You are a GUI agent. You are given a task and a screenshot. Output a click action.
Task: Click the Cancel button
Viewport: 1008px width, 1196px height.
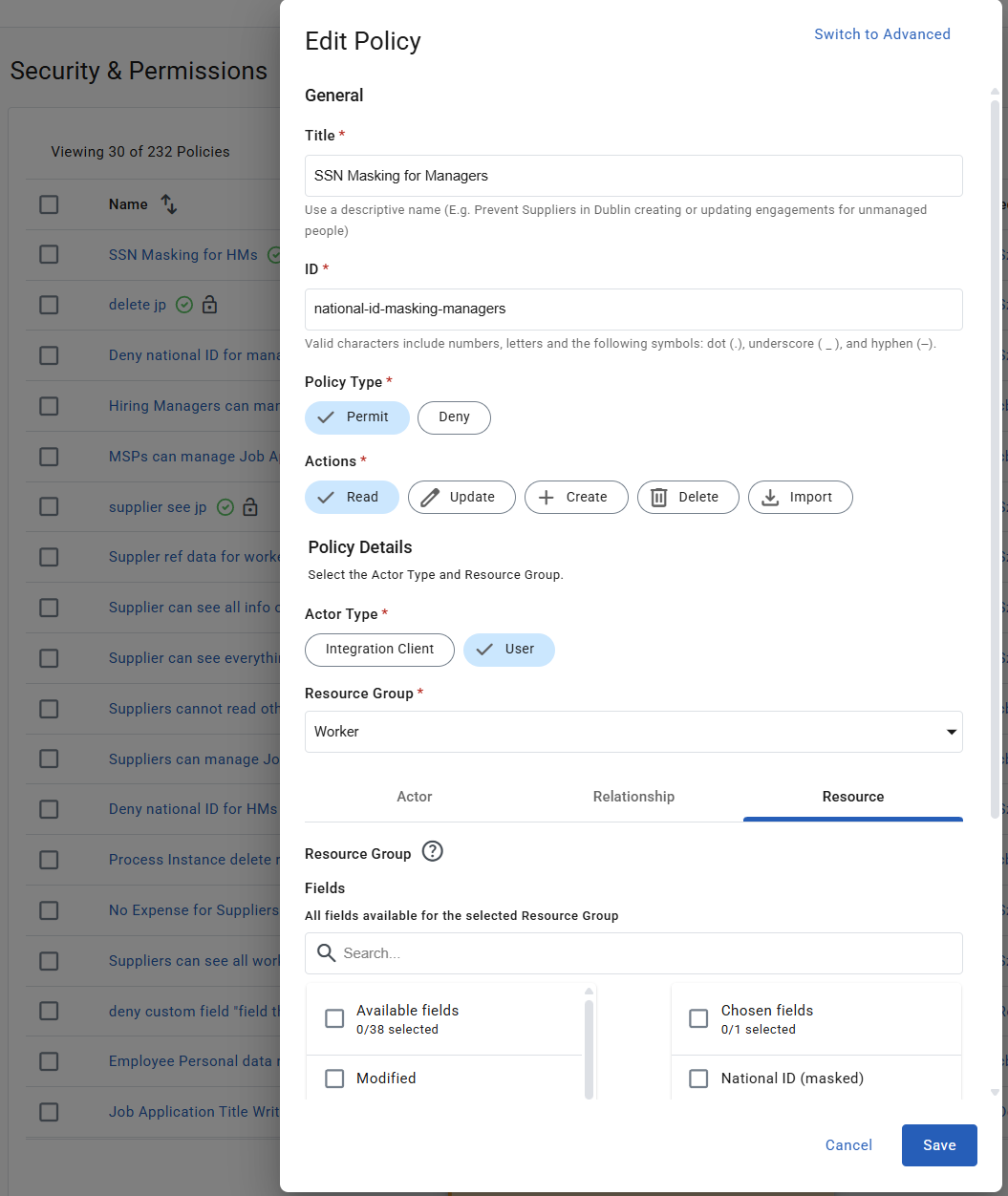[848, 1145]
